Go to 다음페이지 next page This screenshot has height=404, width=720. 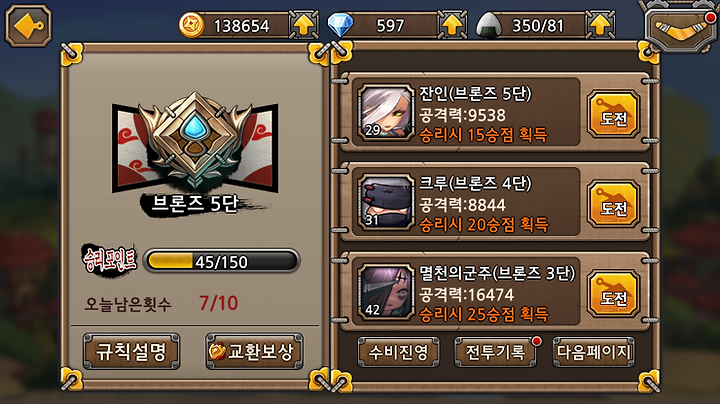coord(594,352)
